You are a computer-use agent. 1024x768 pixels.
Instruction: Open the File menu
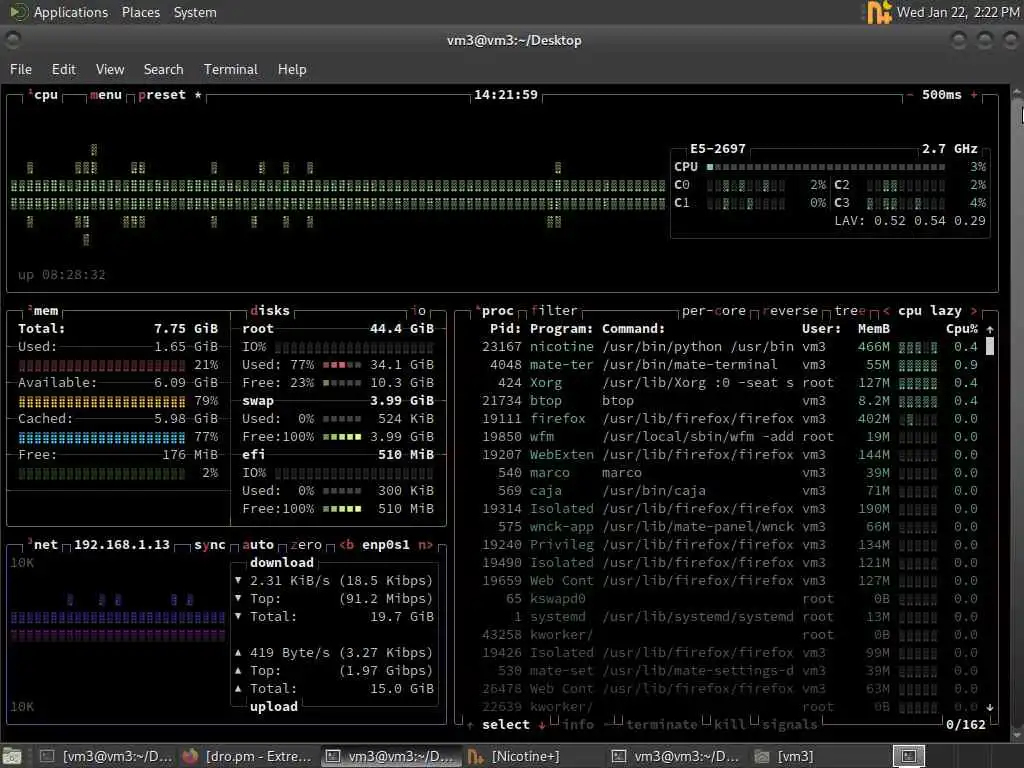pyautogui.click(x=21, y=69)
